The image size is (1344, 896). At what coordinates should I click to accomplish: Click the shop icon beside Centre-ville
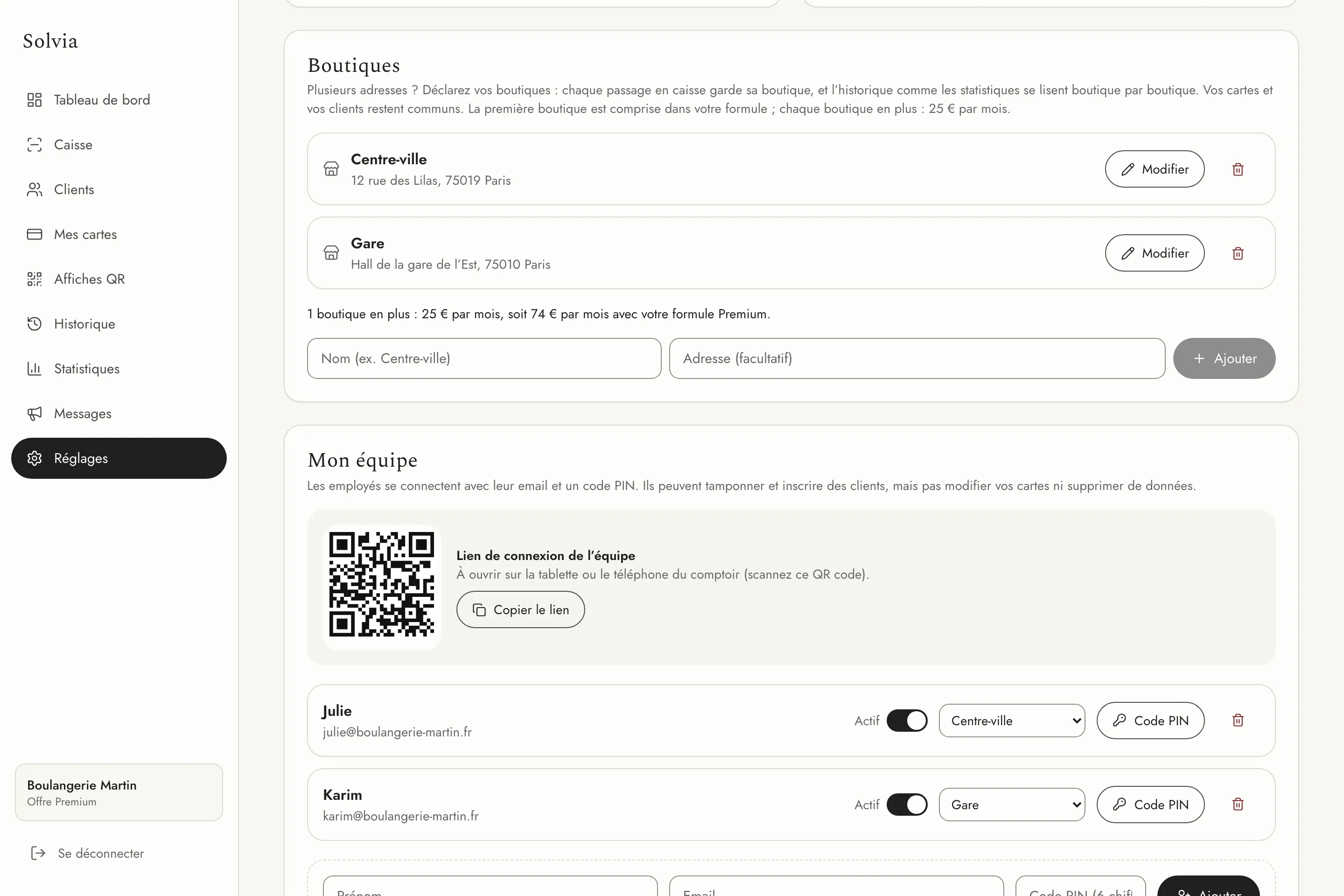[331, 169]
